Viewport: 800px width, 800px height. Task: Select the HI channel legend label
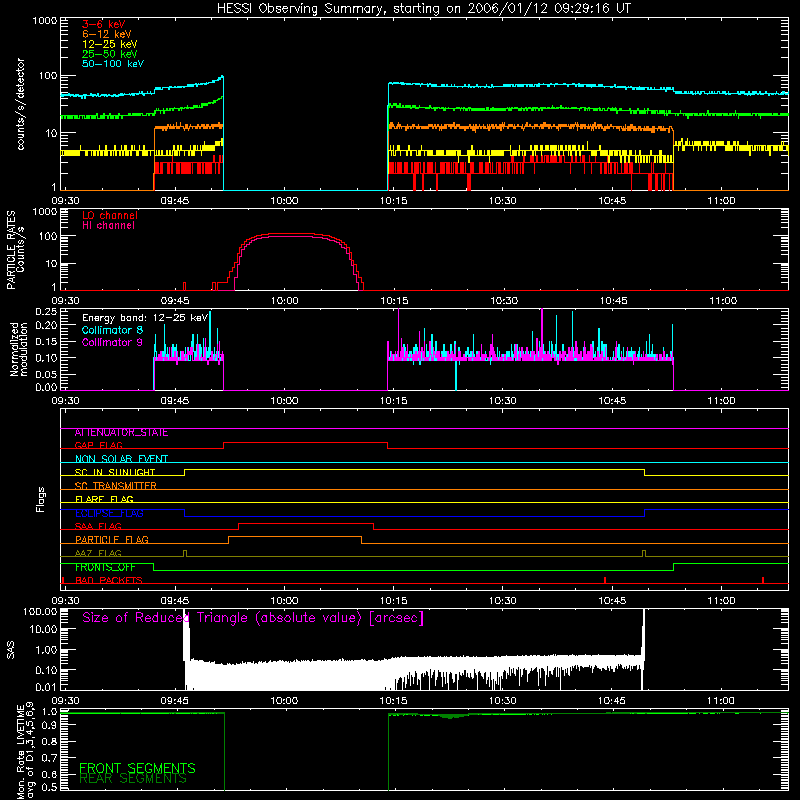point(108,226)
